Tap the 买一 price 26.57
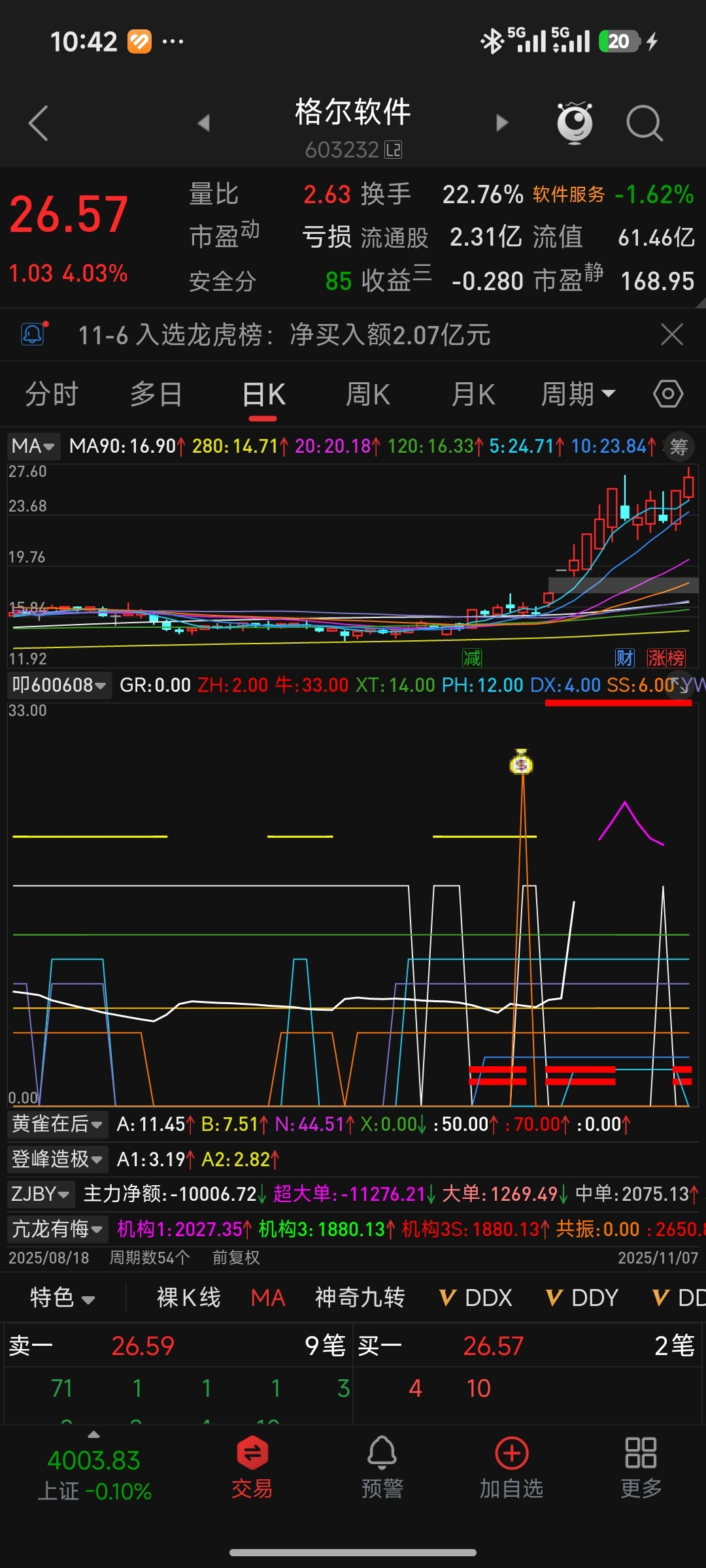Image resolution: width=706 pixels, height=1568 pixels. [x=494, y=1346]
